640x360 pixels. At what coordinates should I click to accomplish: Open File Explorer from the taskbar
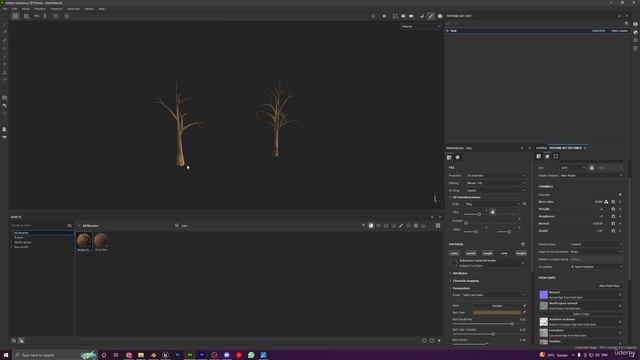tap(141, 355)
